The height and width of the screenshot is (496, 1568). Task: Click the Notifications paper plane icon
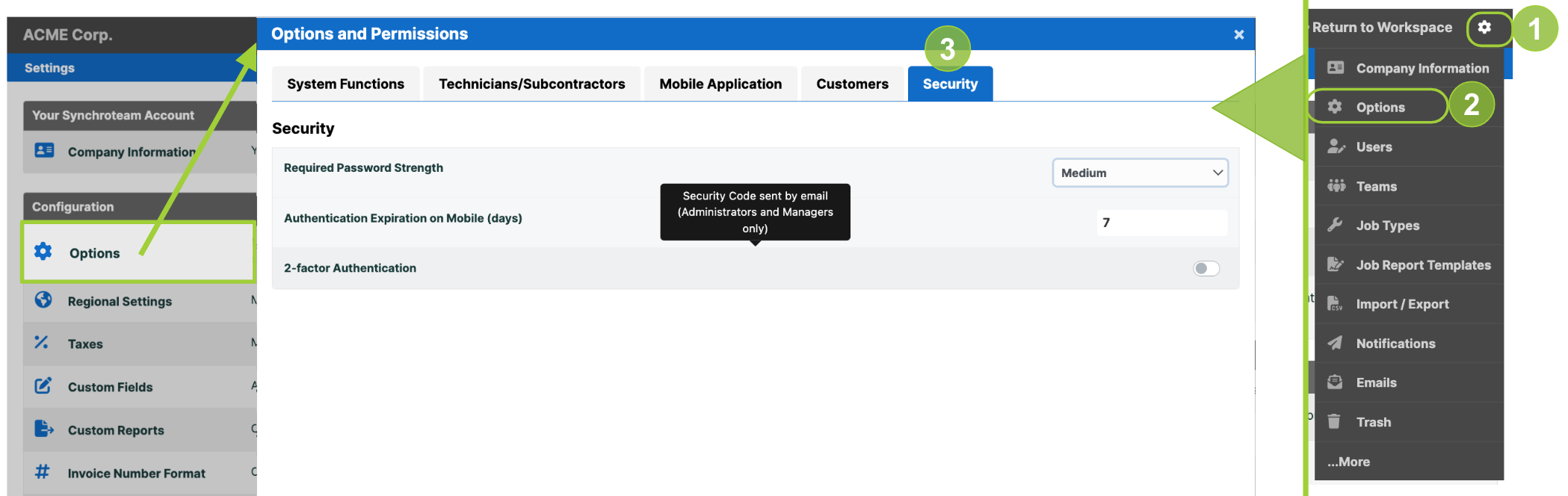[x=1335, y=343]
